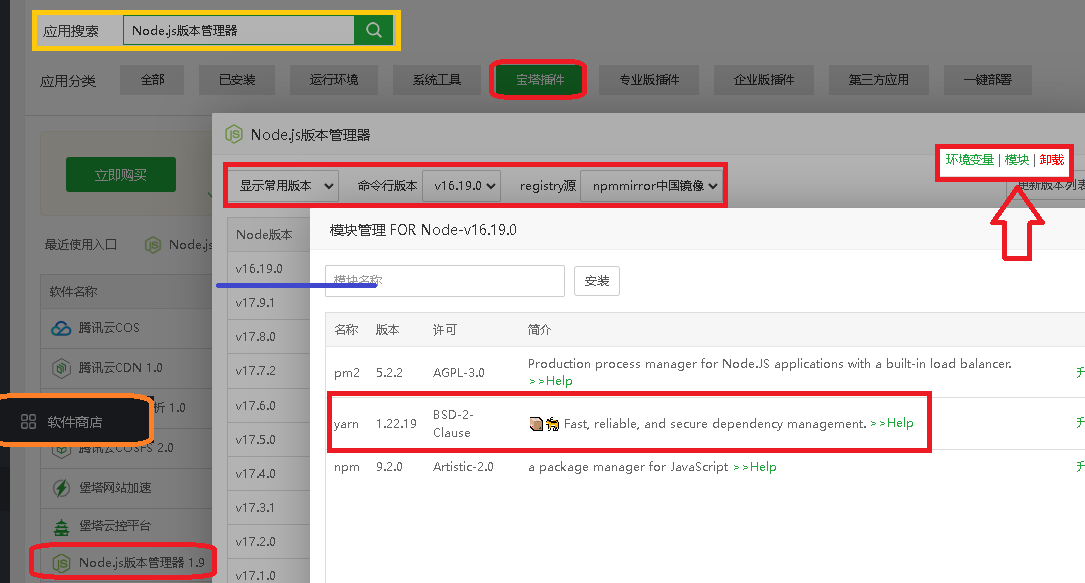Click the 堡塔网站加速 lightning icon

click(x=62, y=488)
